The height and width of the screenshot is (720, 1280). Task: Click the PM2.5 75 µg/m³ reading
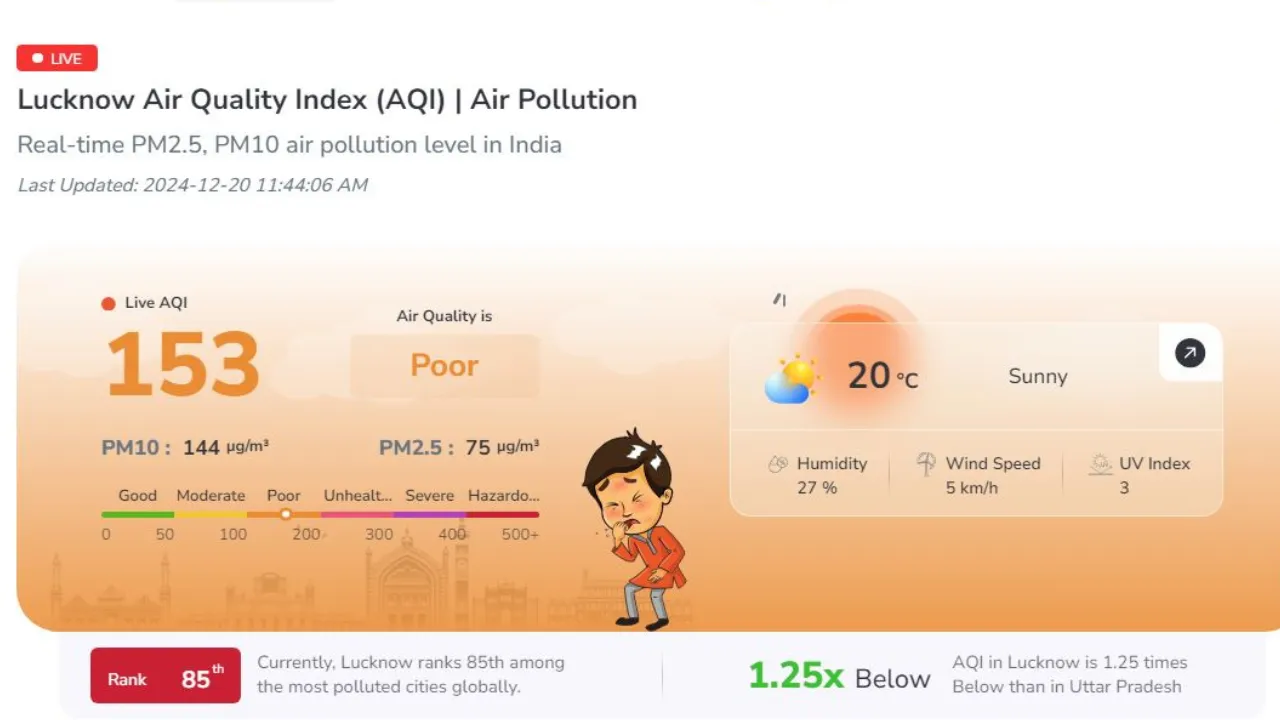pos(459,447)
